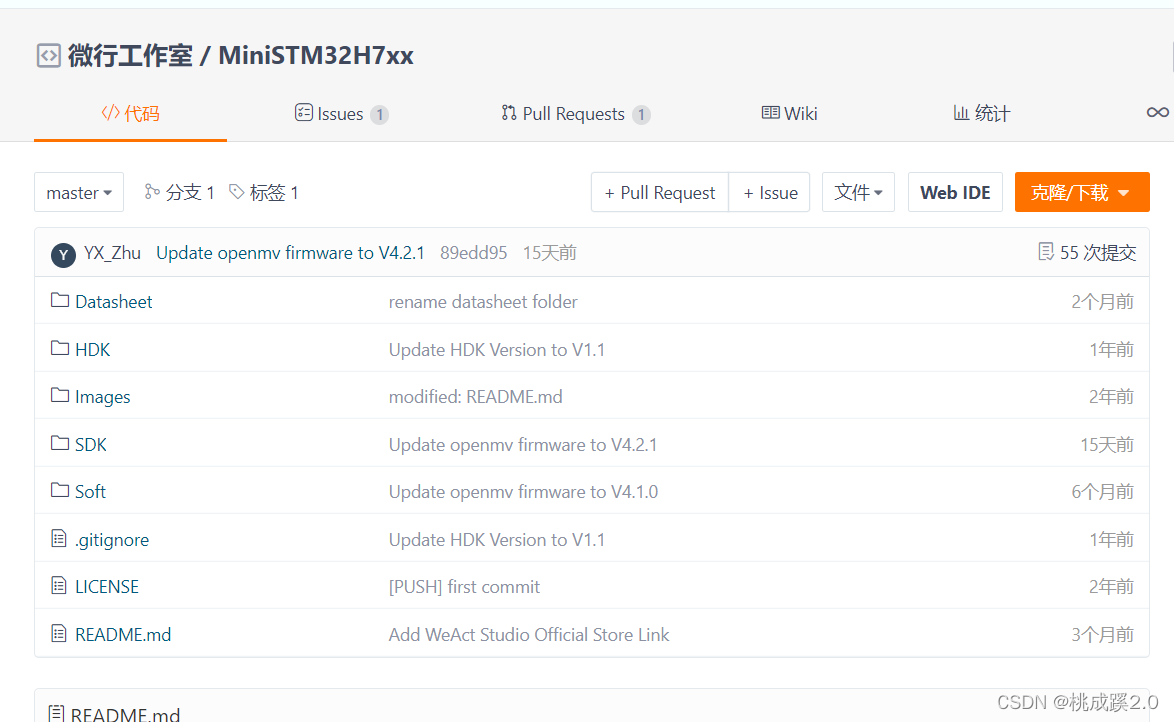Open the LICENSE file
1174x722 pixels.
click(107, 587)
